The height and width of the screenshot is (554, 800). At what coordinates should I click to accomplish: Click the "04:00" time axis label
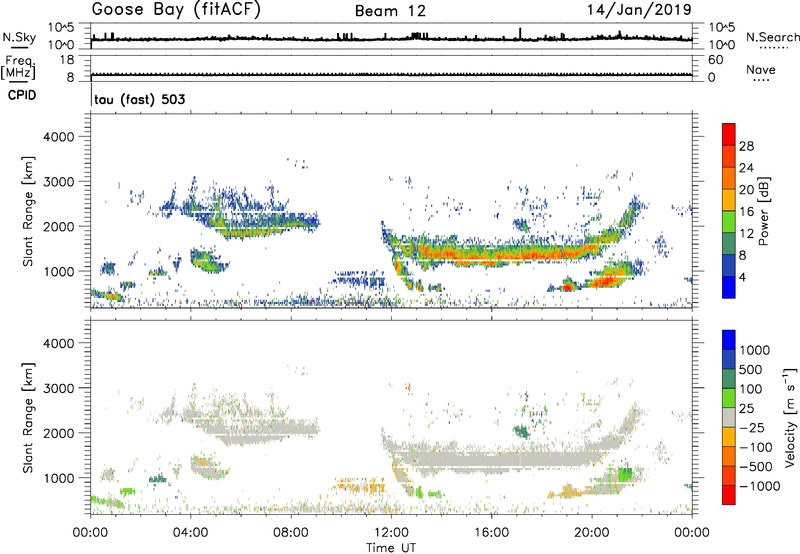click(x=190, y=533)
